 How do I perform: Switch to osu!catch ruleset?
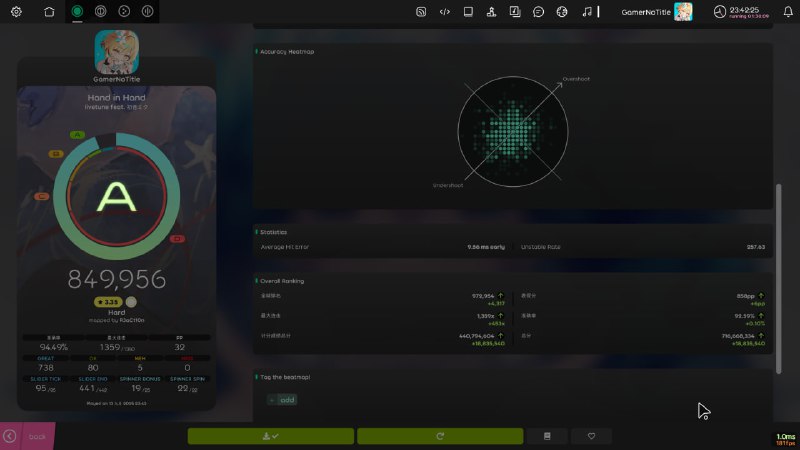(125, 12)
